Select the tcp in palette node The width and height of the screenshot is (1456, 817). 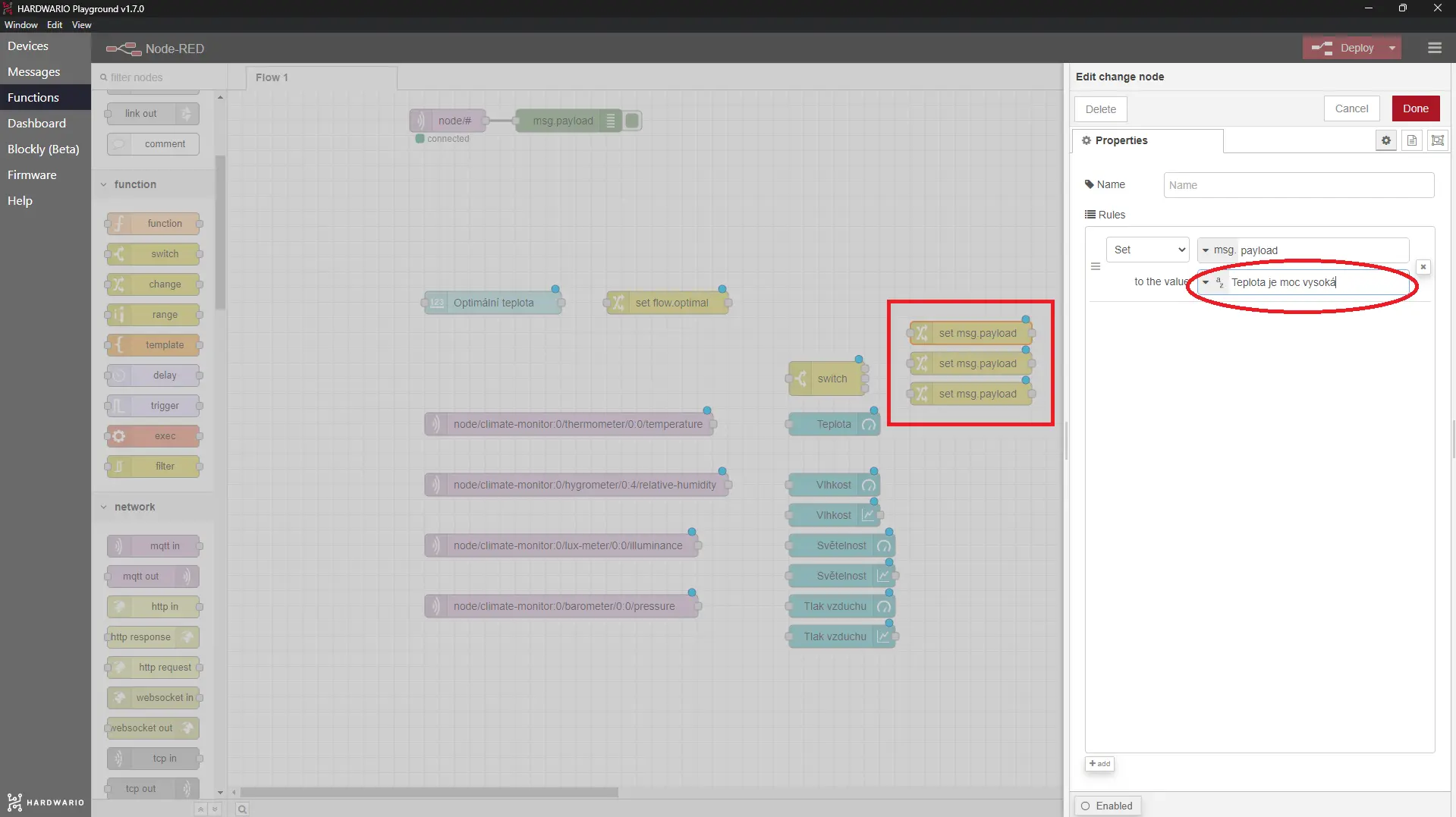point(153,759)
